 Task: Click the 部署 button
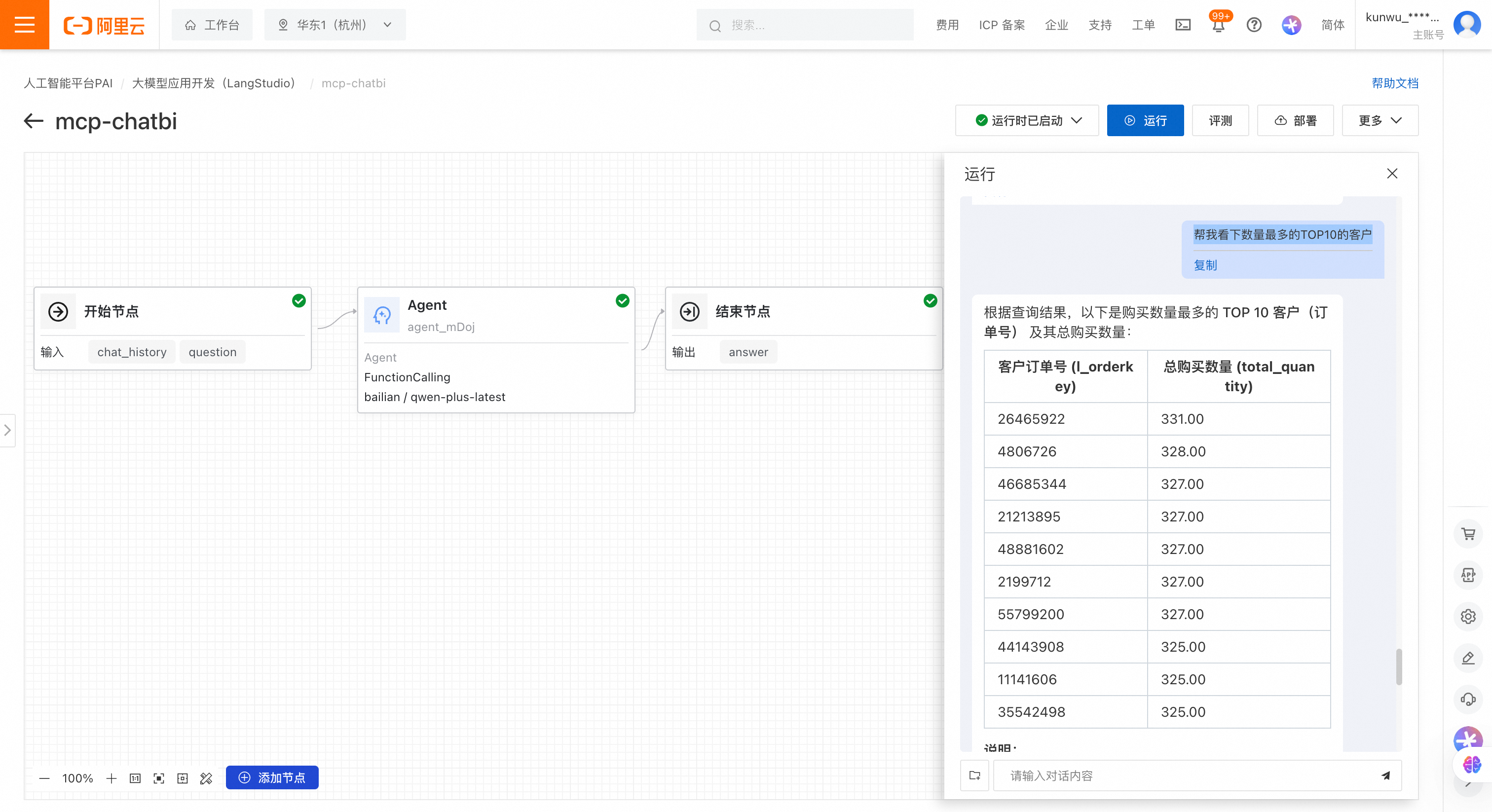click(x=1295, y=120)
